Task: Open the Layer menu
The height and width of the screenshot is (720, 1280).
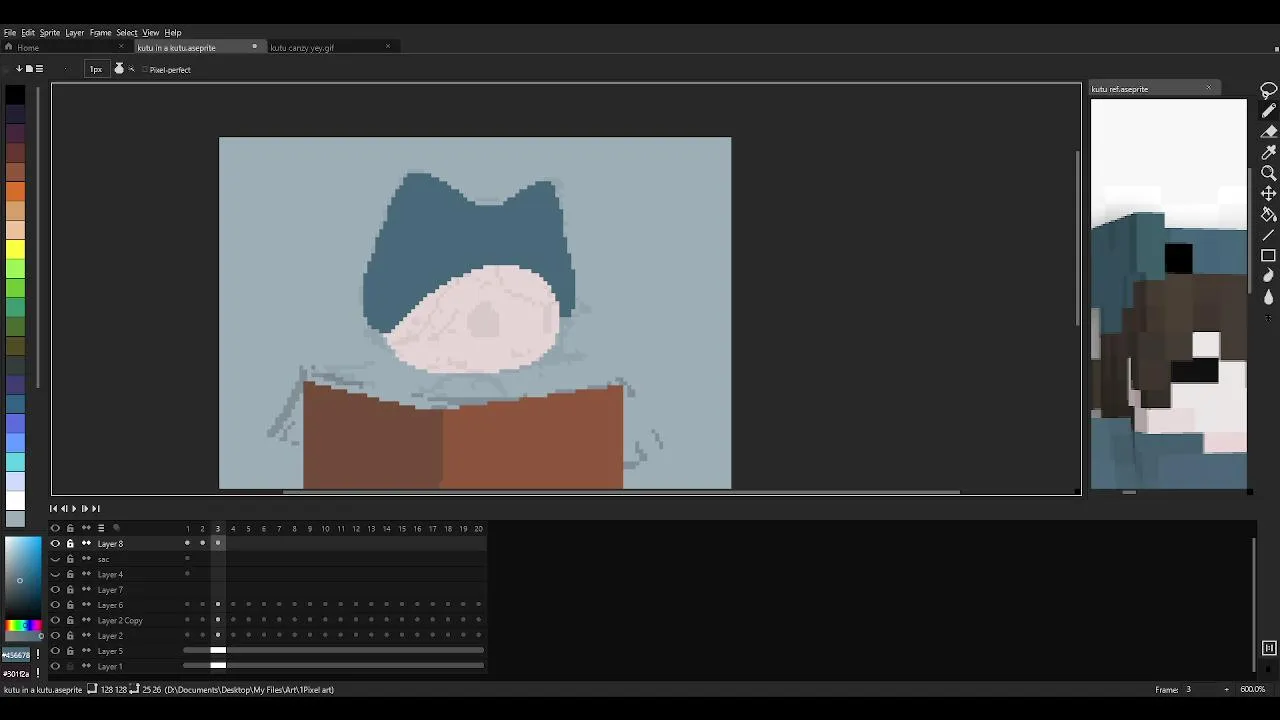Action: coord(75,33)
